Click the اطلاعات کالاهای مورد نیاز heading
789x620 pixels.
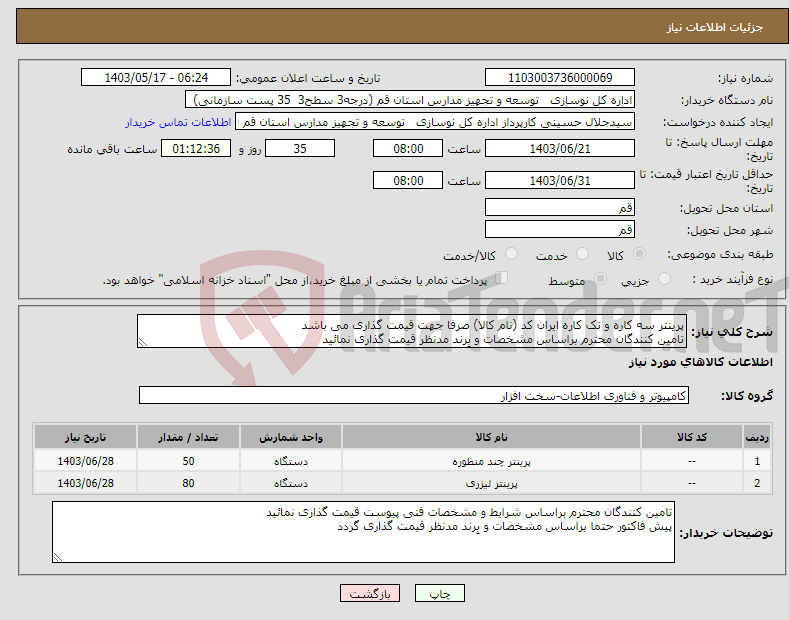pyautogui.click(x=700, y=362)
